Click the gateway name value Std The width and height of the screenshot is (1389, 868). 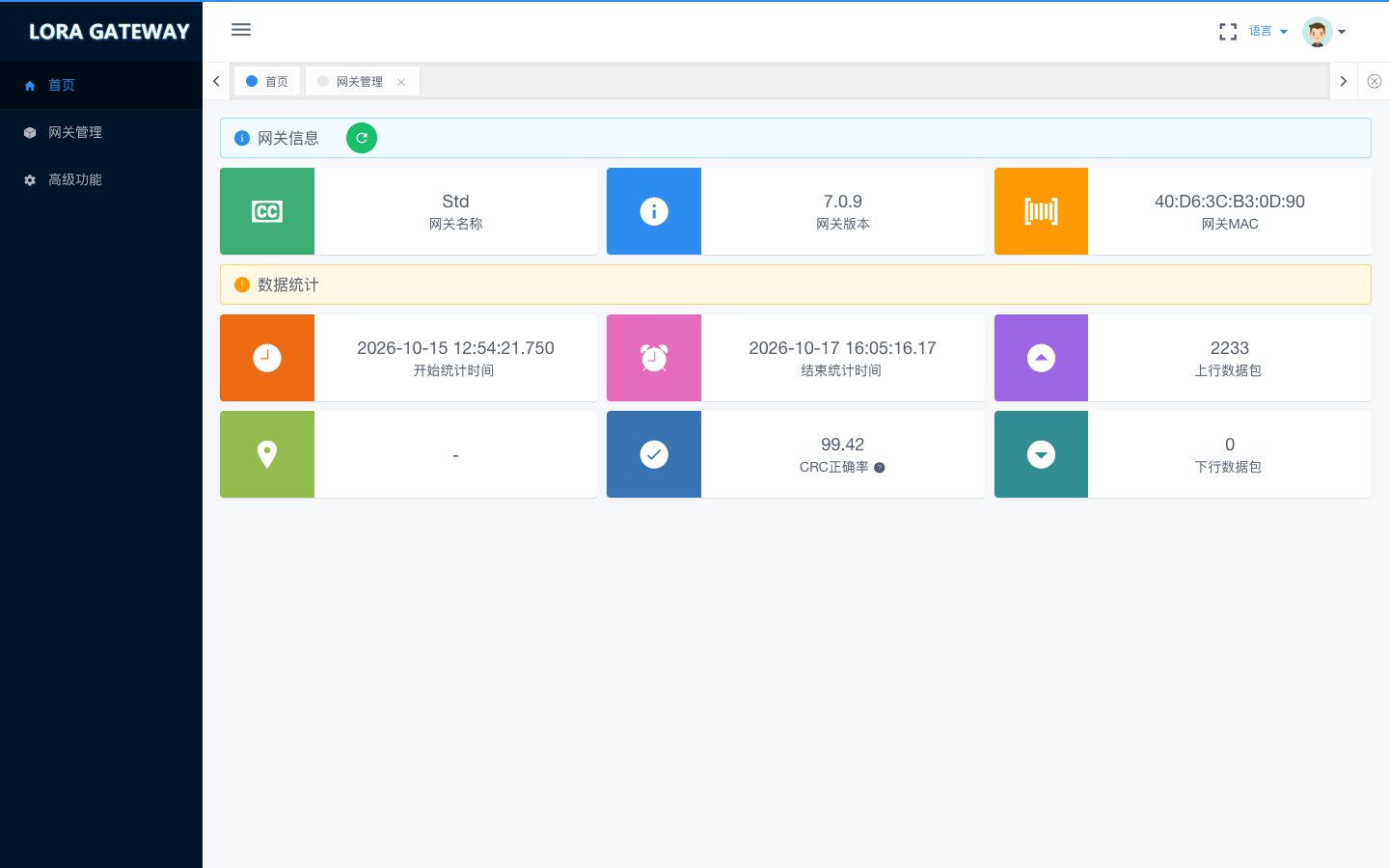coord(455,202)
